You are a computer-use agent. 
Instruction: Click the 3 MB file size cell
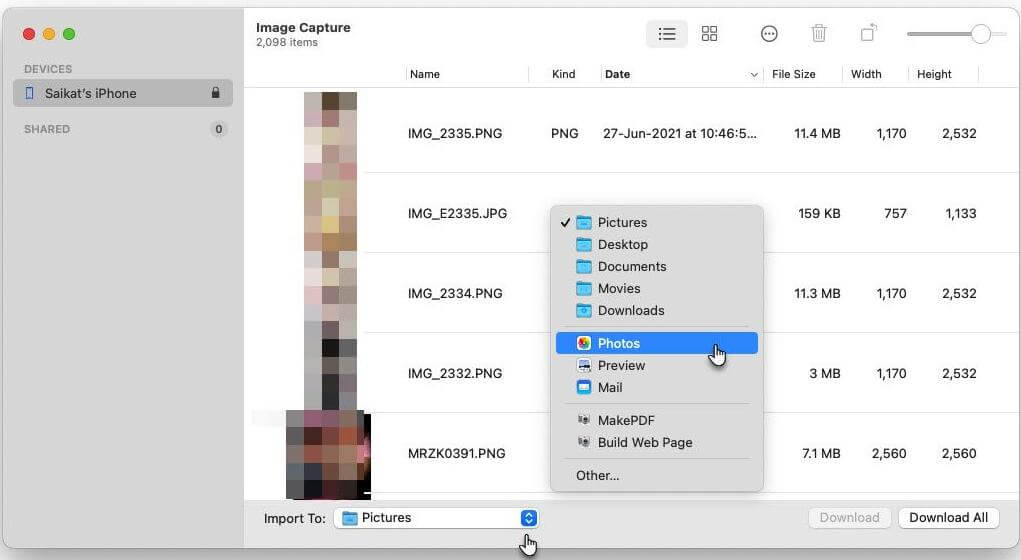click(824, 374)
